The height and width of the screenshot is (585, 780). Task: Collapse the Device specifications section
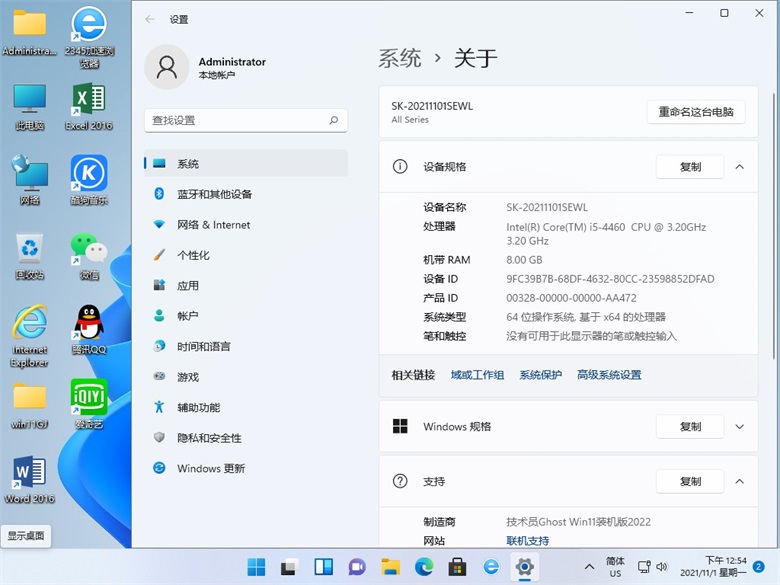point(740,167)
